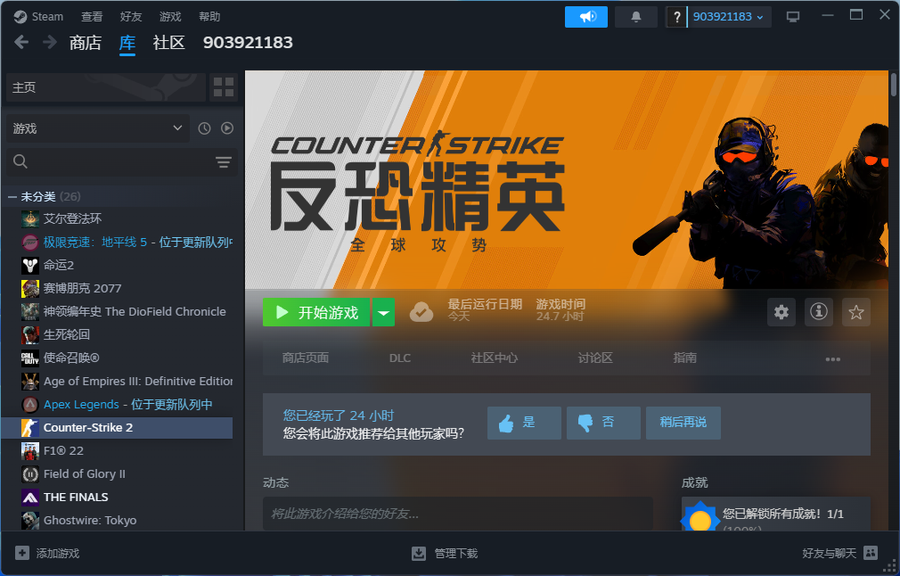Image resolution: width=900 pixels, height=576 pixels.
Task: Click the game info icon
Action: coord(818,312)
